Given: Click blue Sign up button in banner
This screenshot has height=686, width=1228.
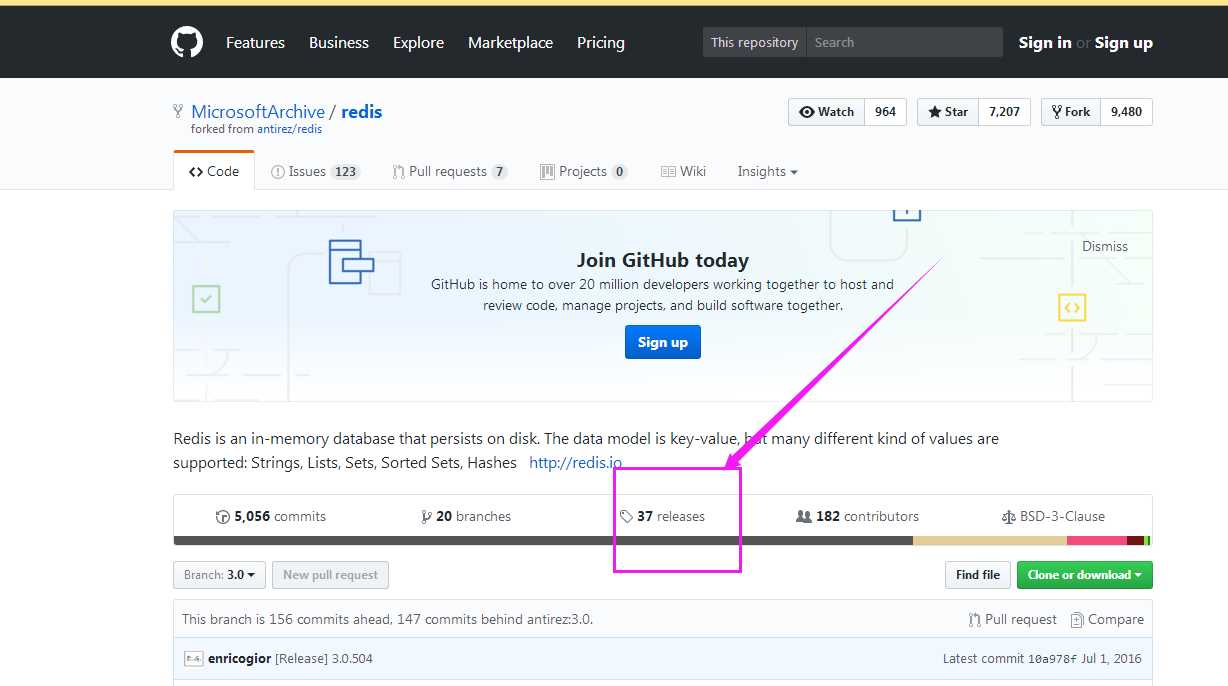Looking at the screenshot, I should (663, 342).
